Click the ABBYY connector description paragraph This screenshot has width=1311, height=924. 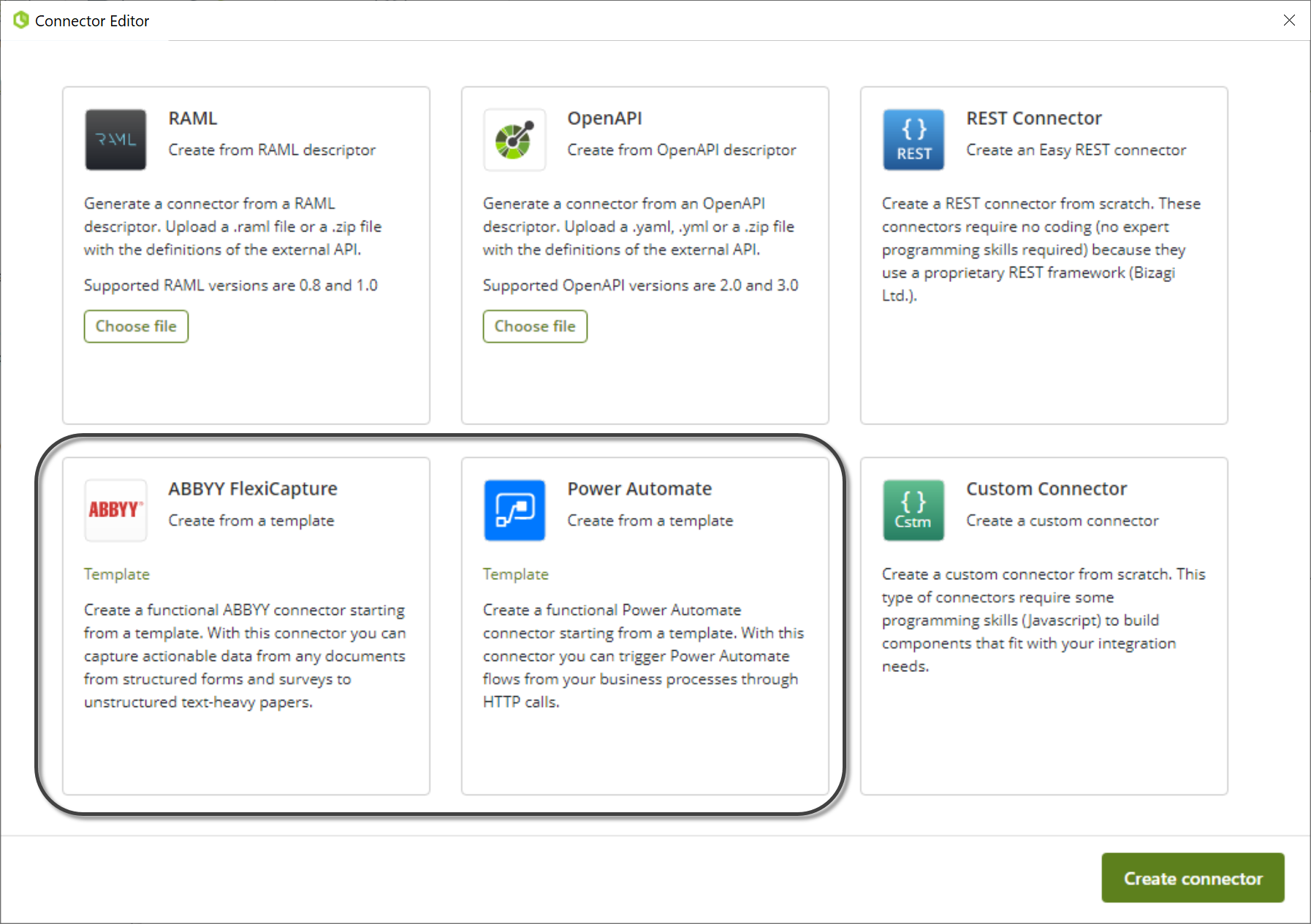point(245,656)
